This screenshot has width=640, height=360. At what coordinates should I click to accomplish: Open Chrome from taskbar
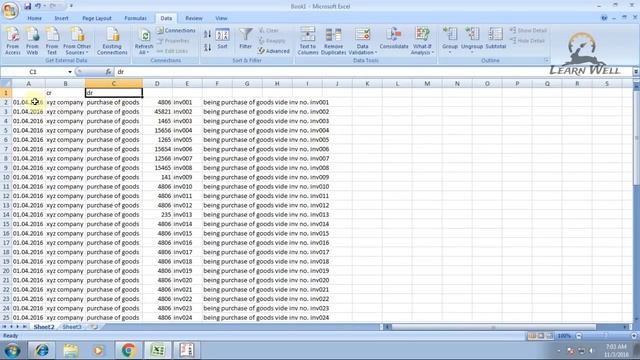pos(128,350)
